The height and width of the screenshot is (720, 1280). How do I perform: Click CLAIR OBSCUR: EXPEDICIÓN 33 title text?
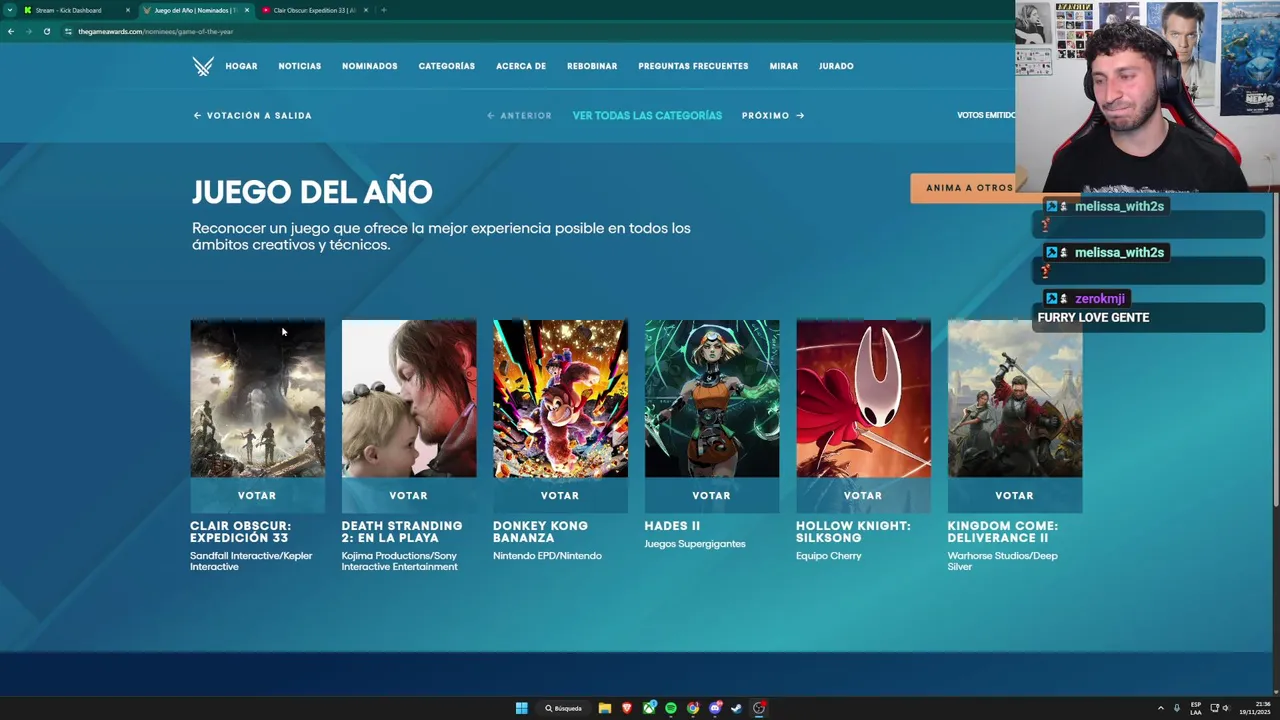click(241, 531)
